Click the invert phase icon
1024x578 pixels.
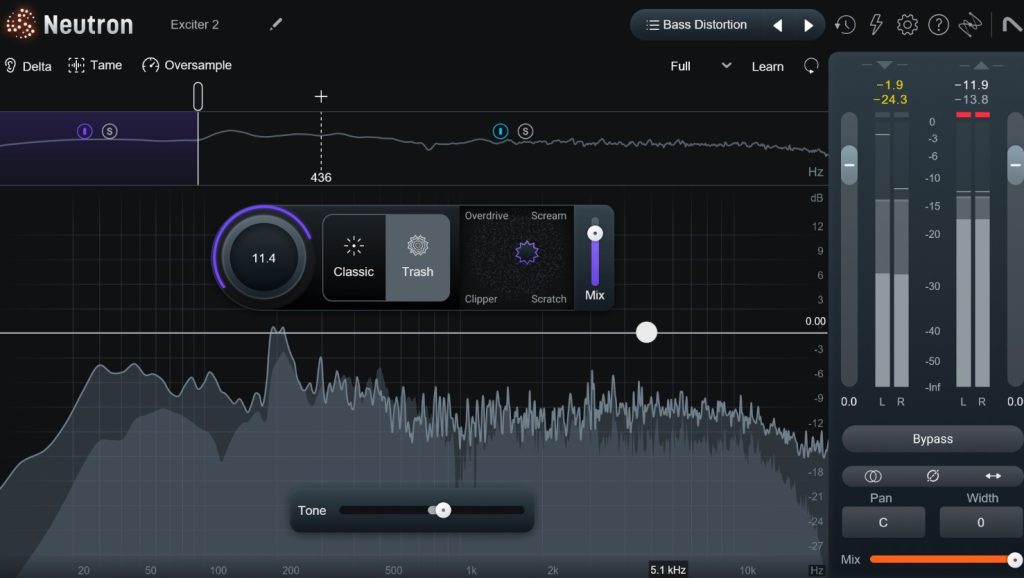tap(932, 477)
